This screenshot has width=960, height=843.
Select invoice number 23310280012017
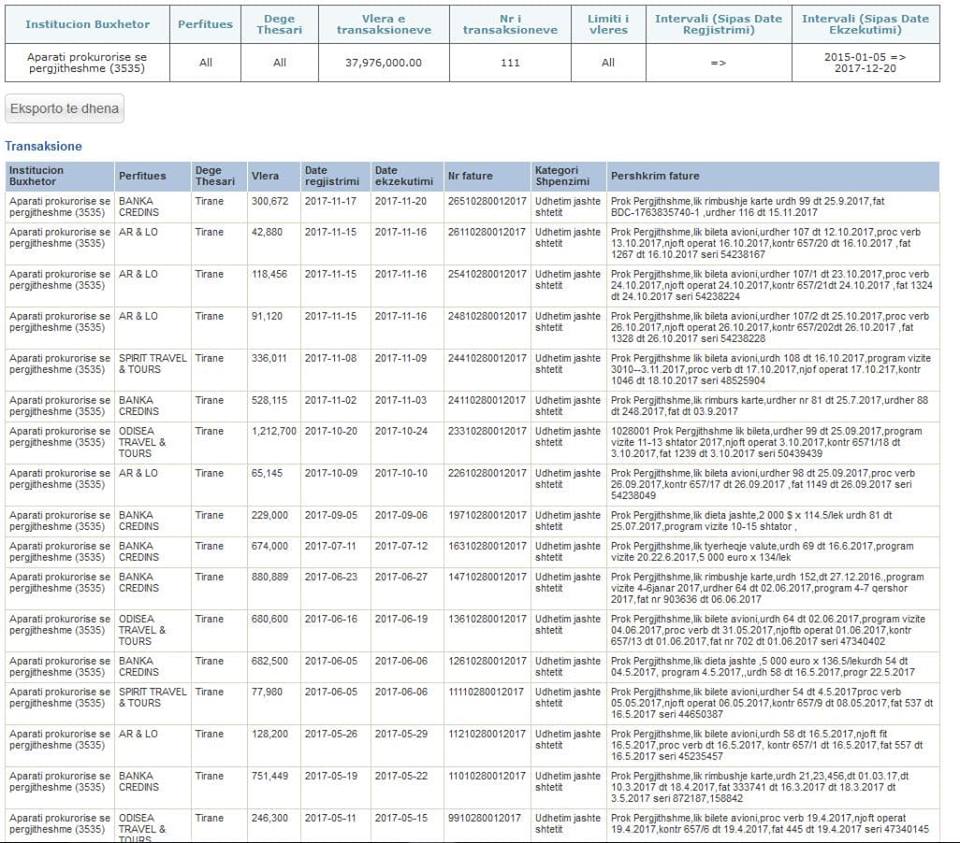pyautogui.click(x=487, y=431)
